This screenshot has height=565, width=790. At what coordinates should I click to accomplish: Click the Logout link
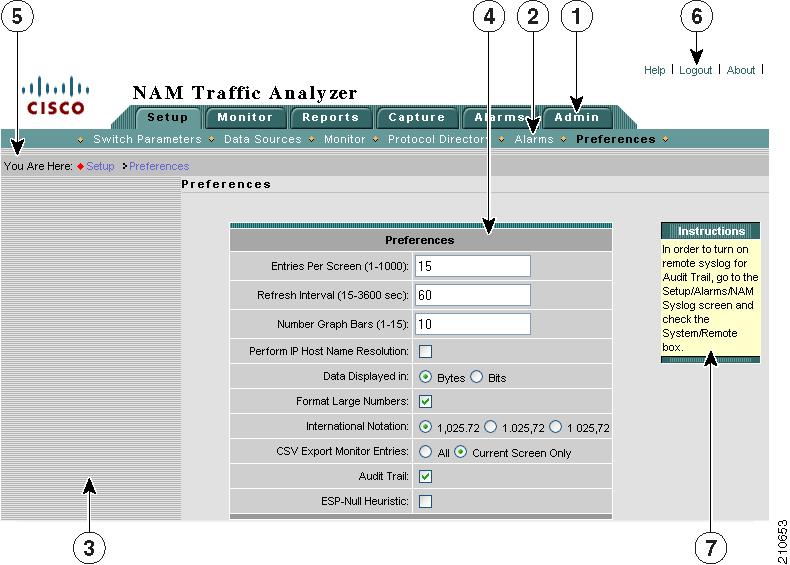pos(695,70)
